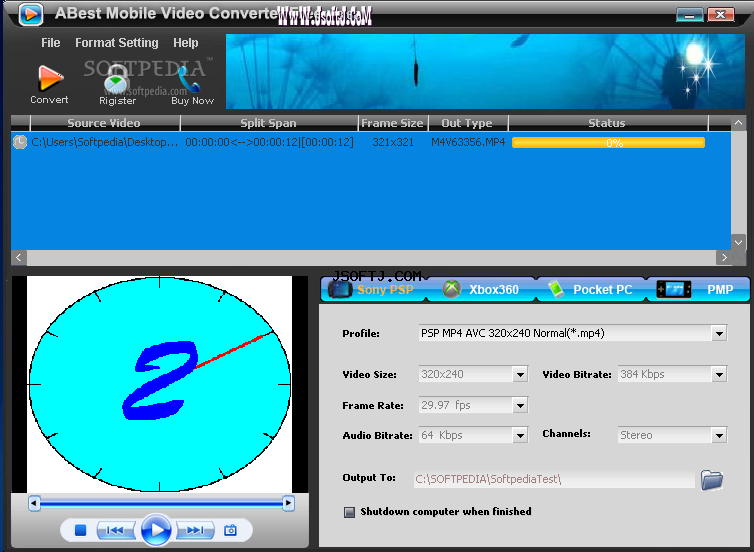Click the Out Type column header
Image resolution: width=754 pixels, height=552 pixels.
(467, 123)
